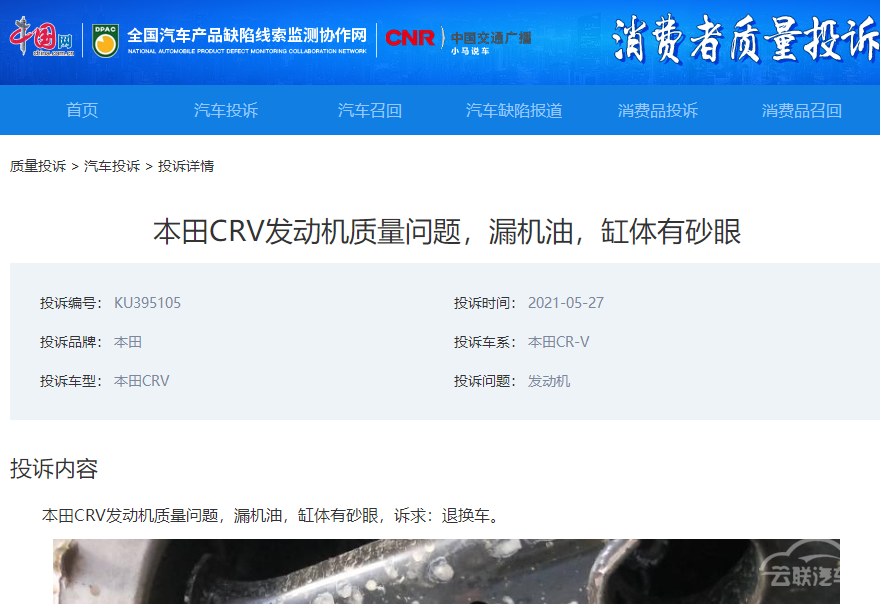
Task: Click the 投诉车系 value 本田CR-V
Action: [558, 342]
